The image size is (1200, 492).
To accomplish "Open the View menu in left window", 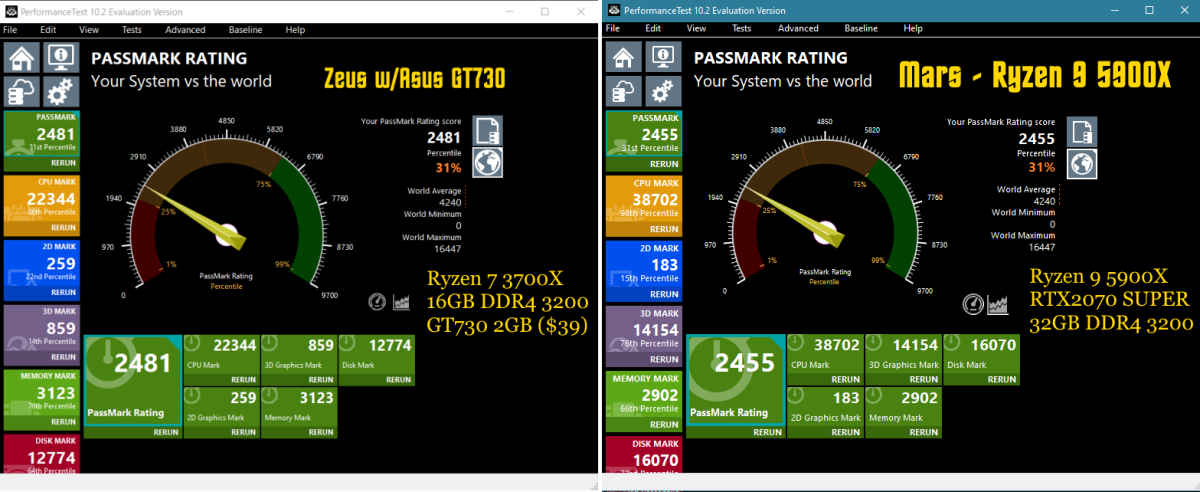I will tap(91, 30).
